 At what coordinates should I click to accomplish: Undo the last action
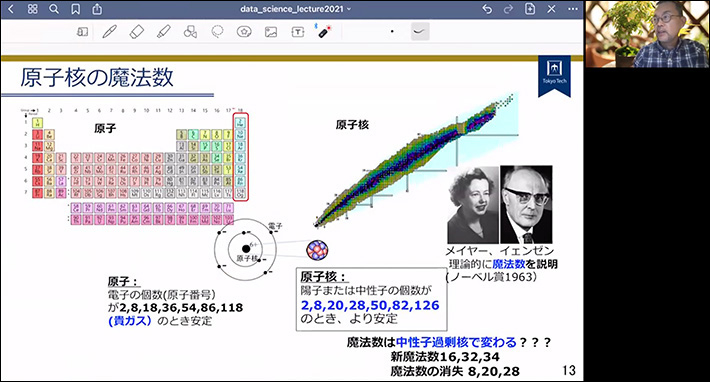coord(487,9)
